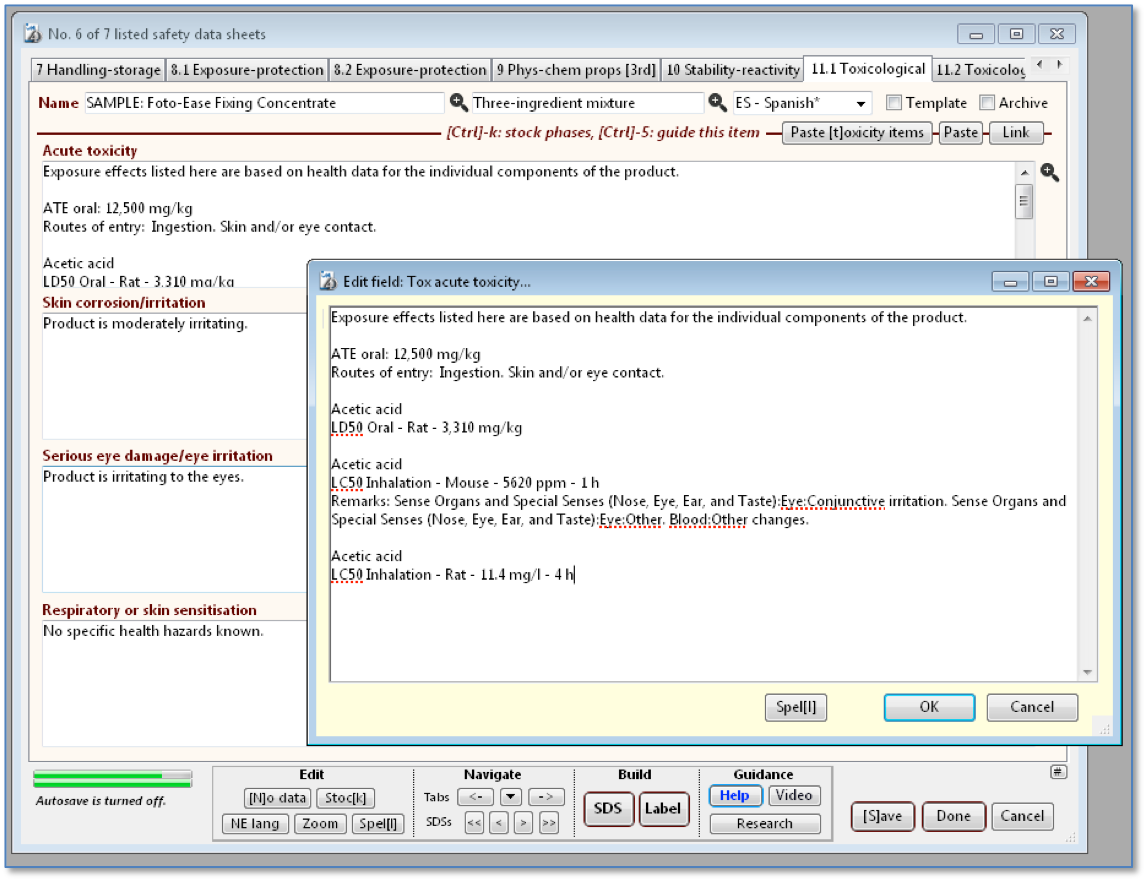The image size is (1145, 881).
Task: Click Spe[l] button in Edit field dialog
Action: point(796,707)
